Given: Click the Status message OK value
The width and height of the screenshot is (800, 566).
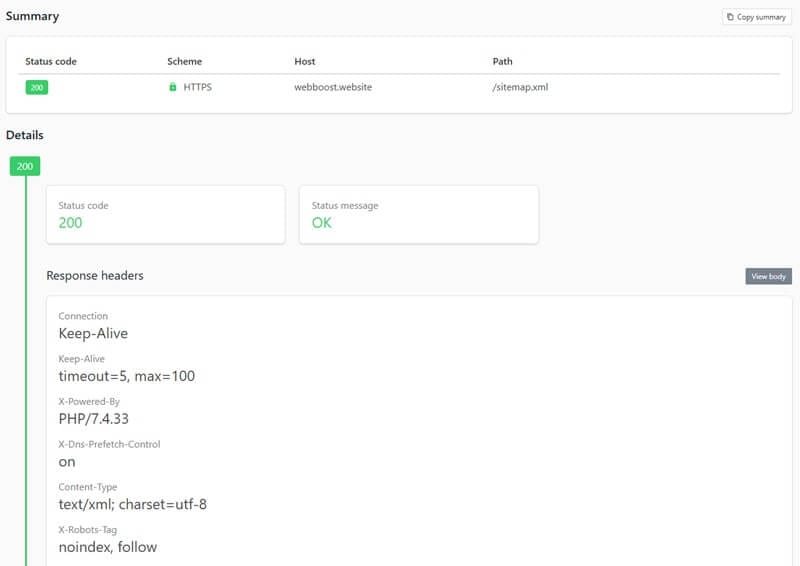Looking at the screenshot, I should [x=321, y=223].
